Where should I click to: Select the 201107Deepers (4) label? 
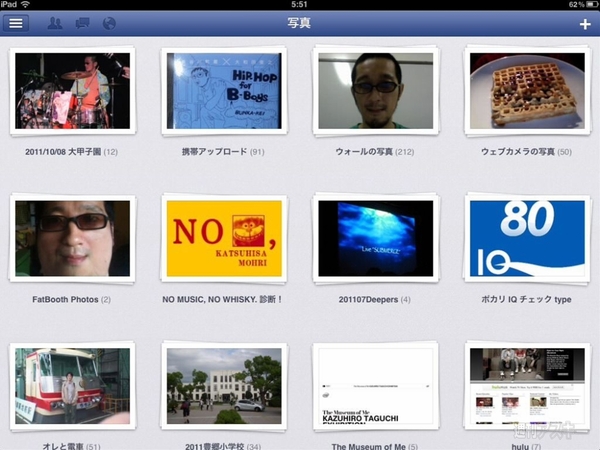coord(375,300)
